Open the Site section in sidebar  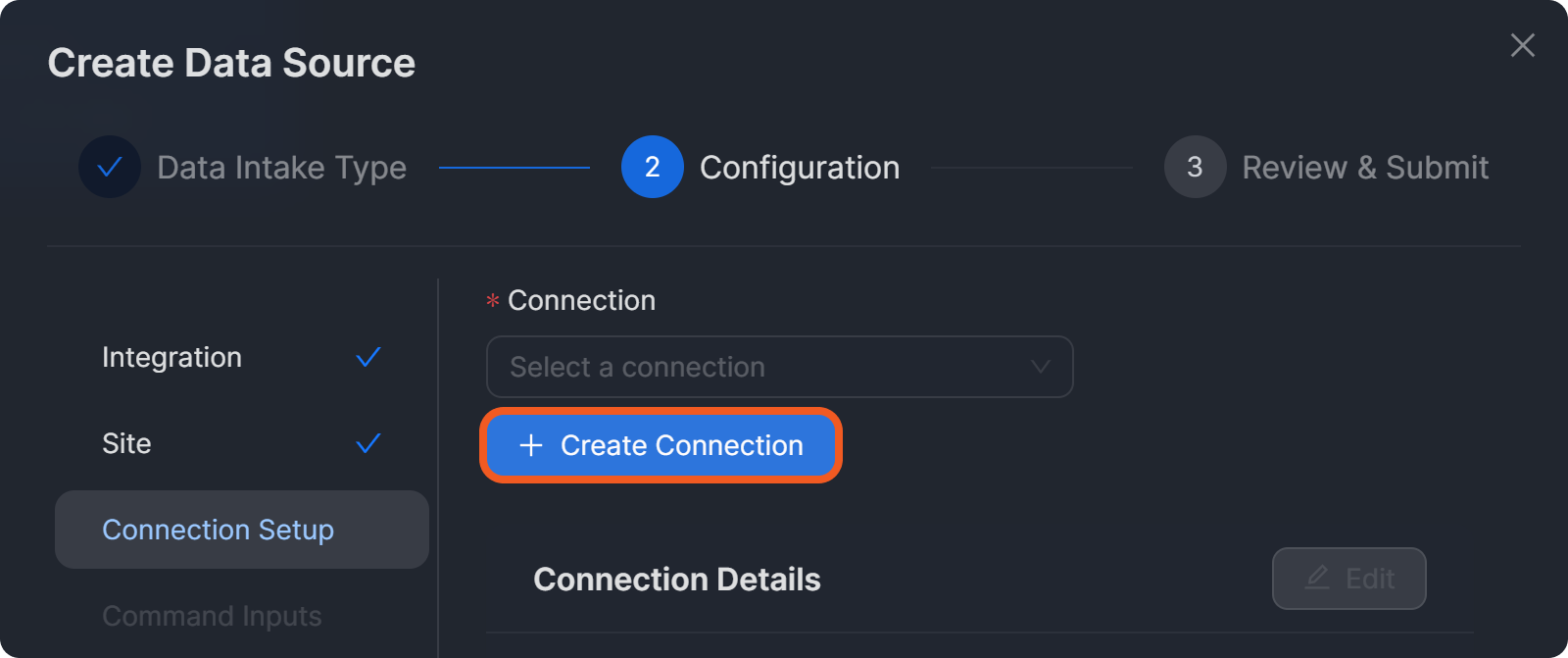126,443
